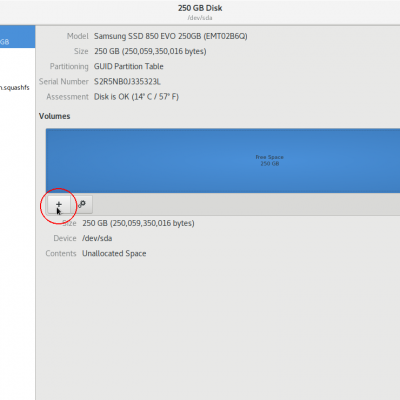Click the Serial Number field label
The image size is (400, 400).
(64, 82)
